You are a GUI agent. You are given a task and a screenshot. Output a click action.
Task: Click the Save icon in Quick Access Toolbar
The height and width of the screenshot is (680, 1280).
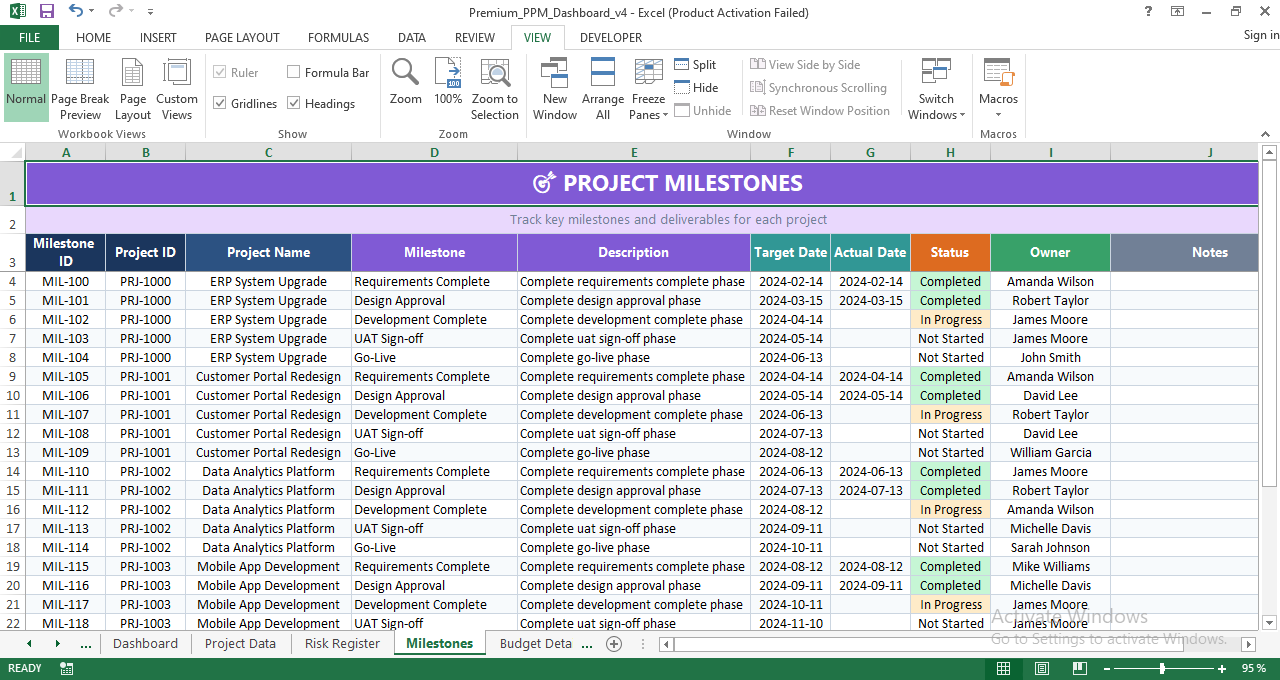45,11
